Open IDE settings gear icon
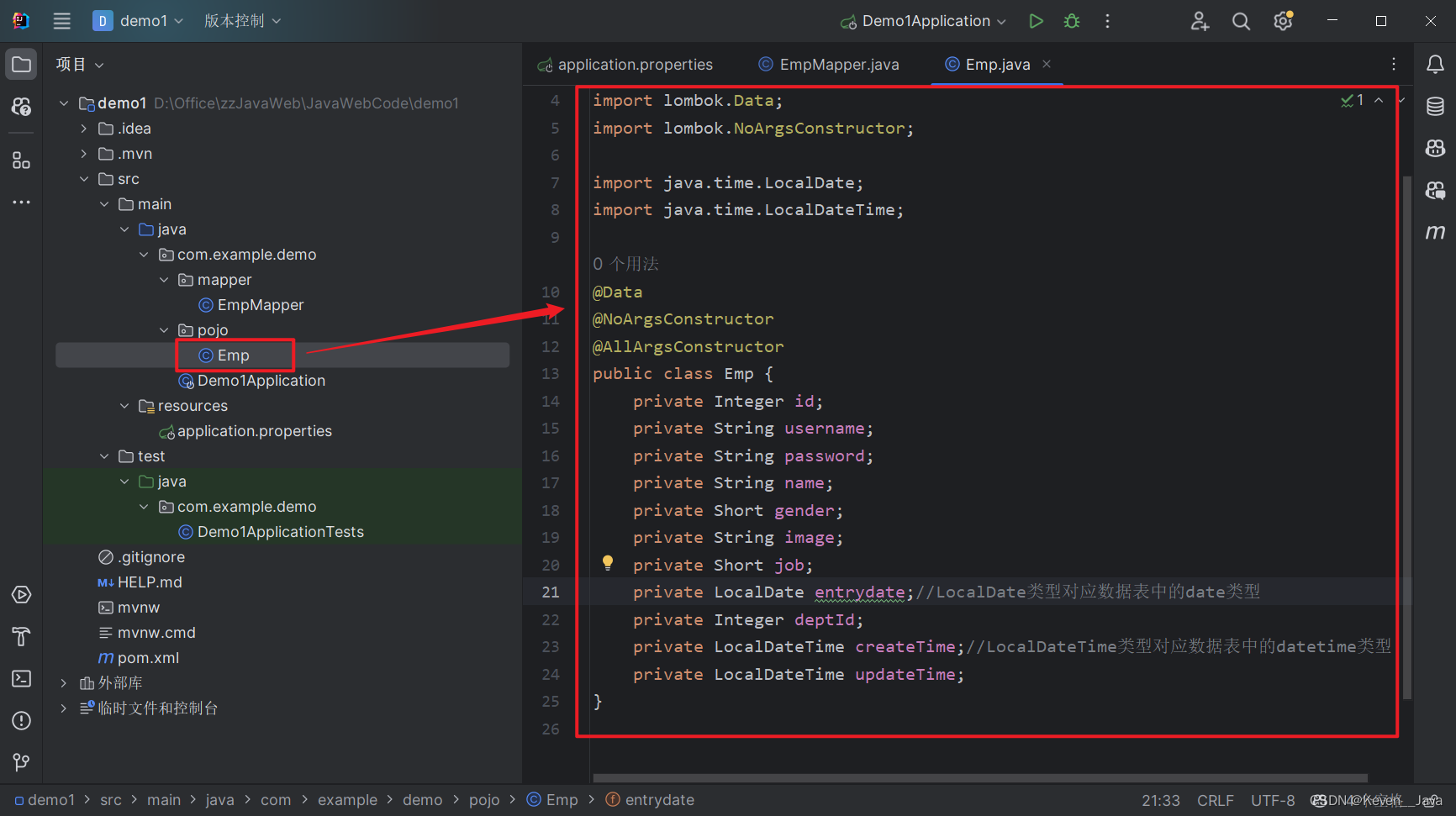 tap(1283, 21)
